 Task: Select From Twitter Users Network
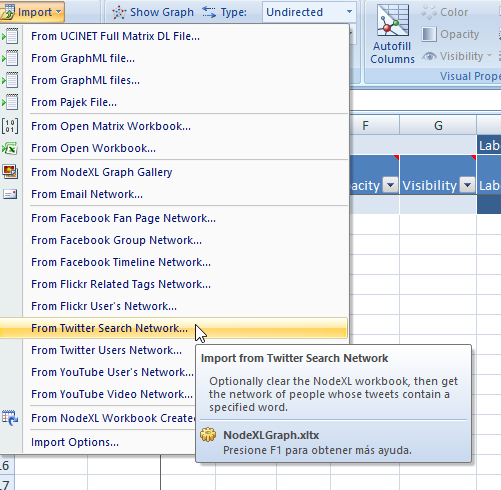point(107,350)
